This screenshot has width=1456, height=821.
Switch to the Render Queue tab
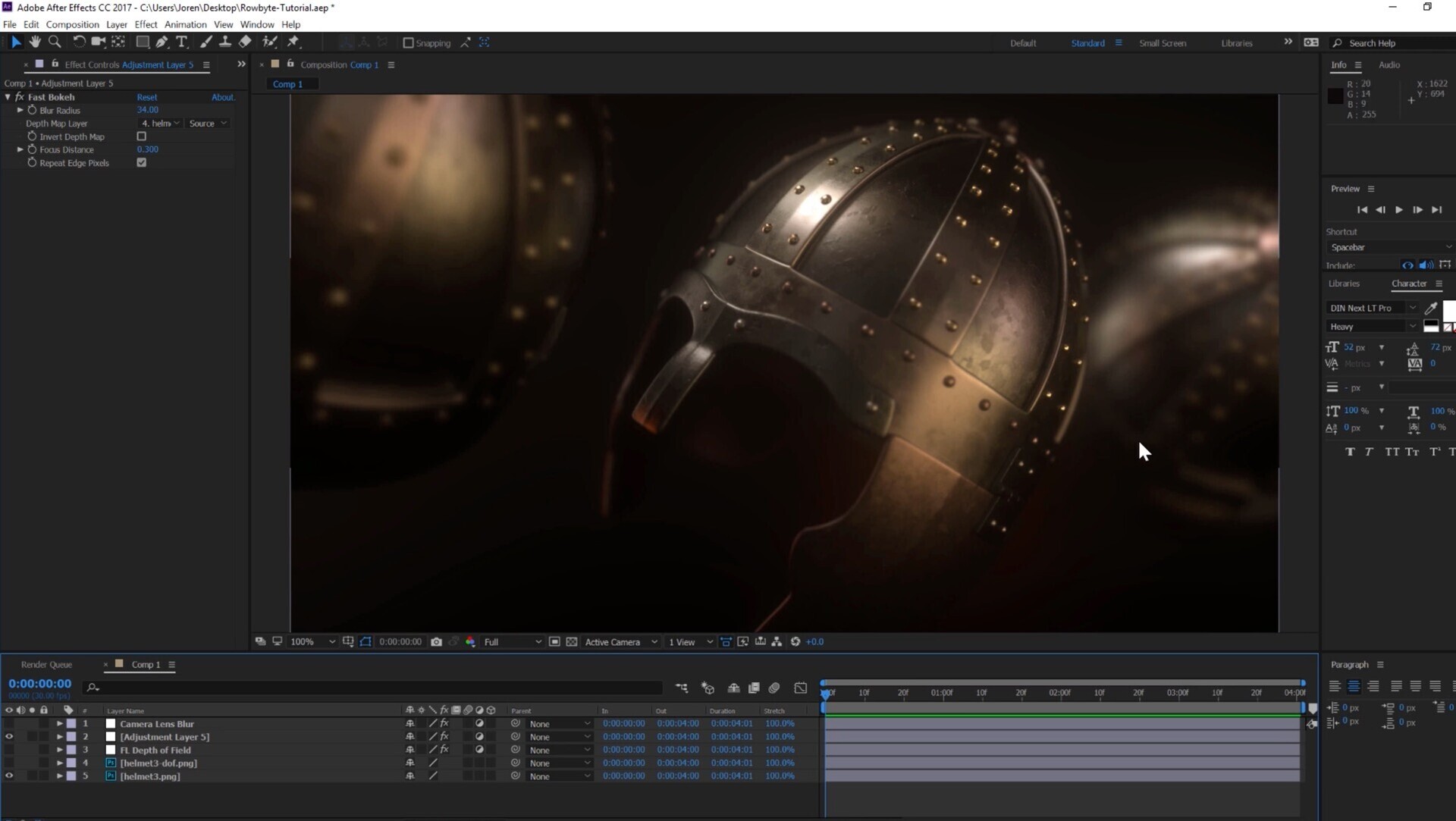point(46,665)
